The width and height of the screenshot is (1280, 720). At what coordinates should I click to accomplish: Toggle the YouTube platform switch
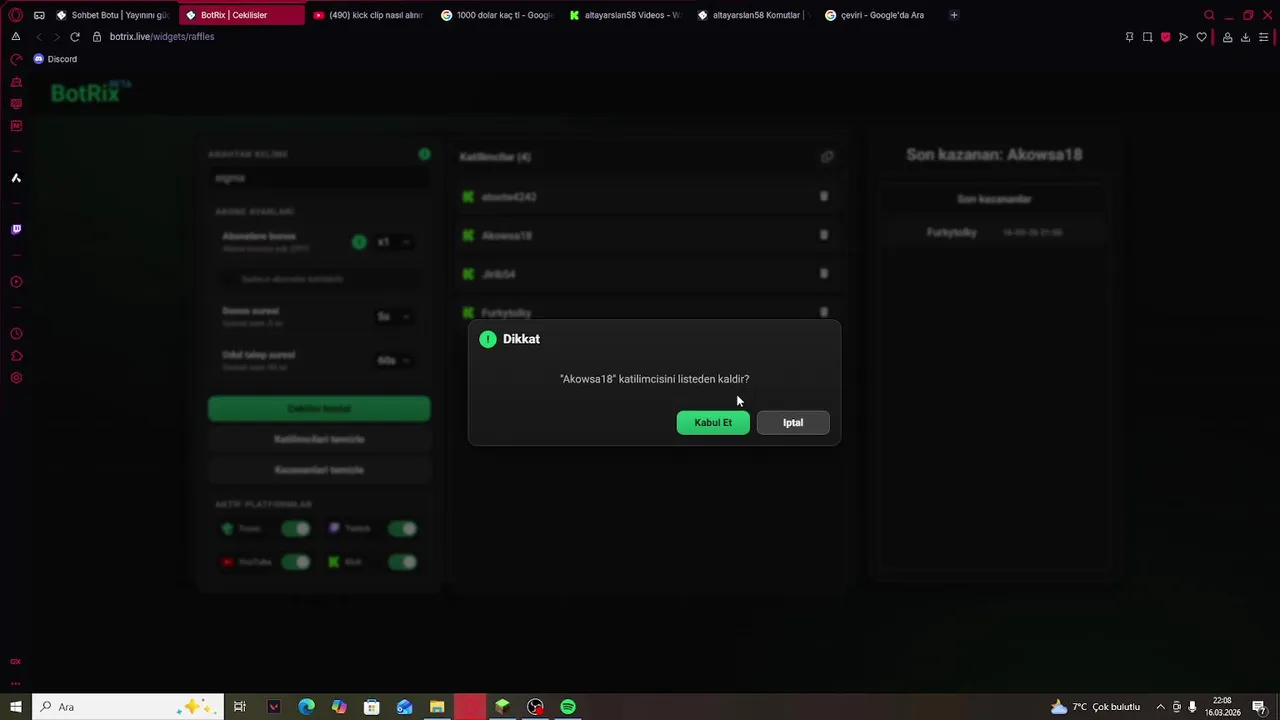(295, 562)
